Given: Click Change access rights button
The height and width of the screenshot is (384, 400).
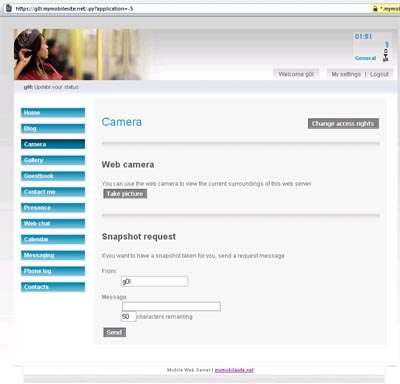Looking at the screenshot, I should [343, 124].
